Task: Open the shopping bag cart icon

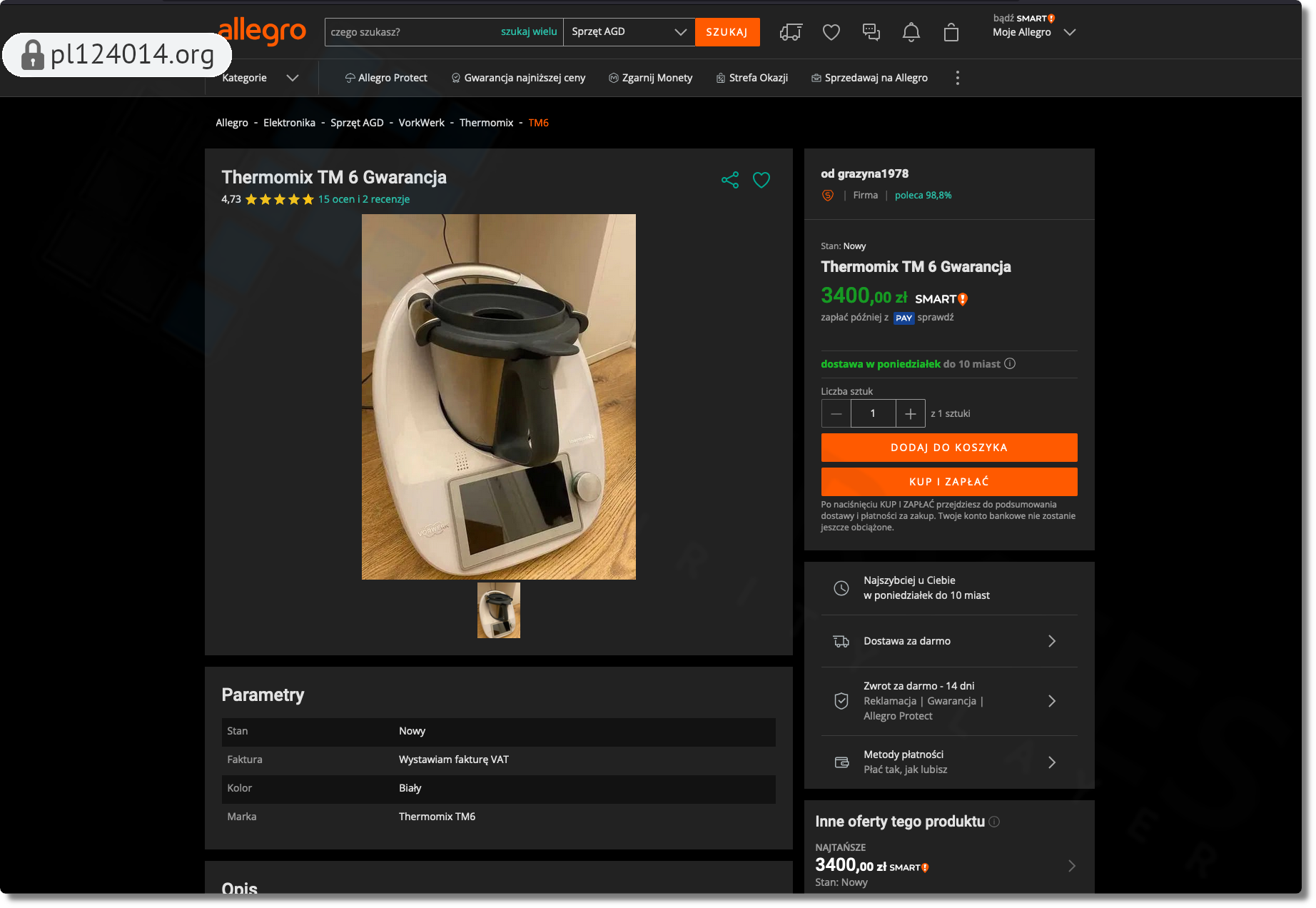Action: click(x=951, y=32)
